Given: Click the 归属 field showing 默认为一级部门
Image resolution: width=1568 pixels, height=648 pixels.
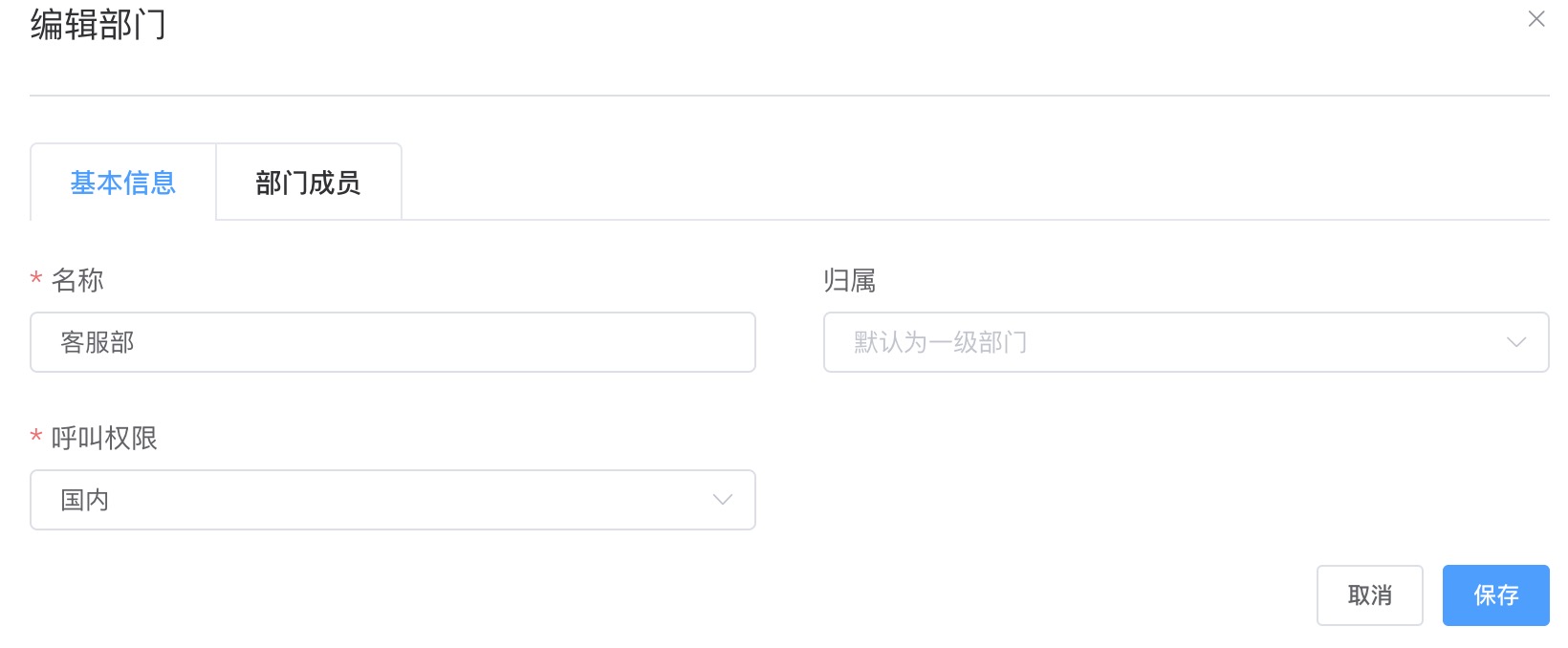Looking at the screenshot, I should tap(1186, 342).
